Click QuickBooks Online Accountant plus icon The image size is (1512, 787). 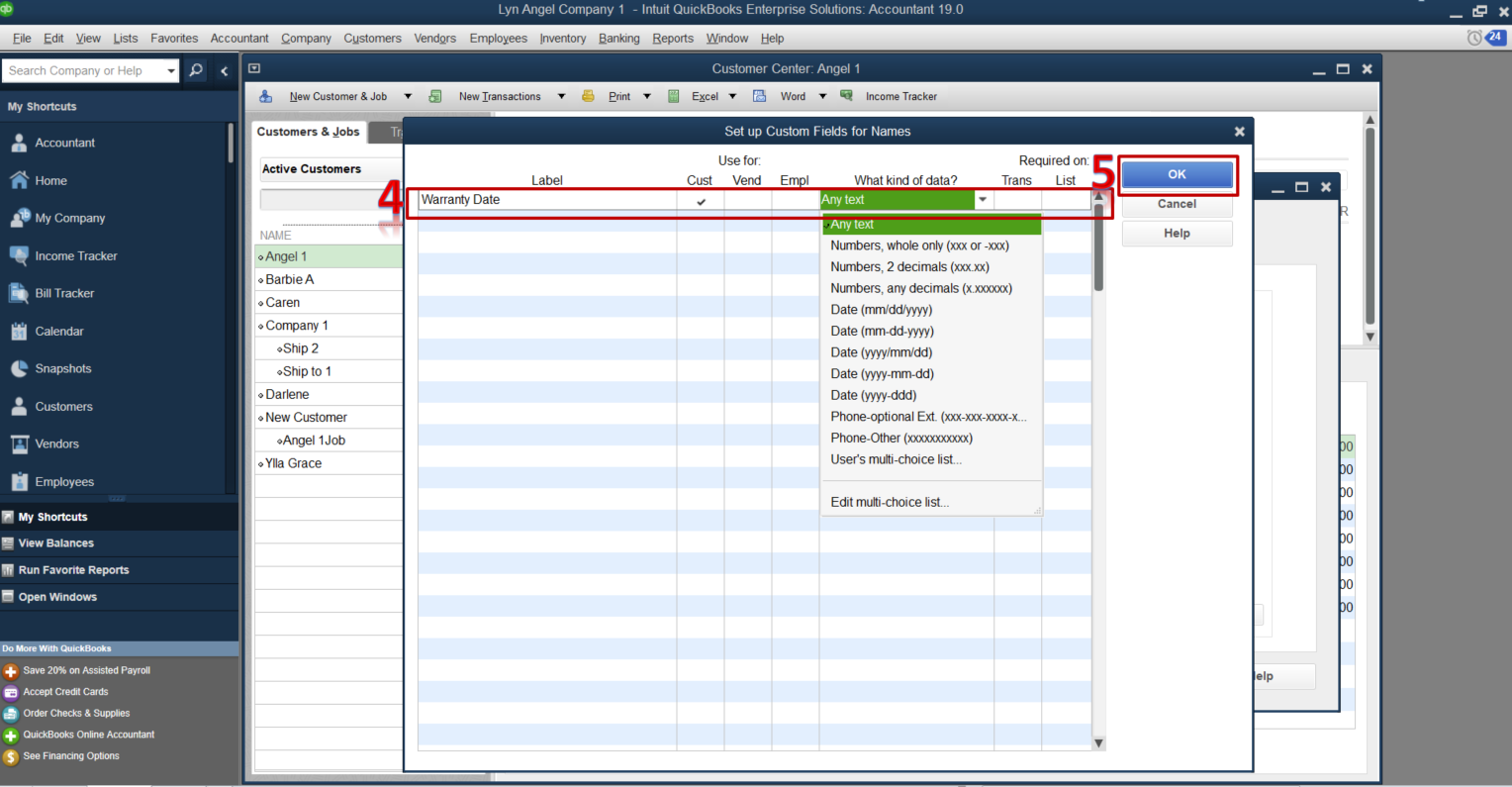pyautogui.click(x=11, y=736)
